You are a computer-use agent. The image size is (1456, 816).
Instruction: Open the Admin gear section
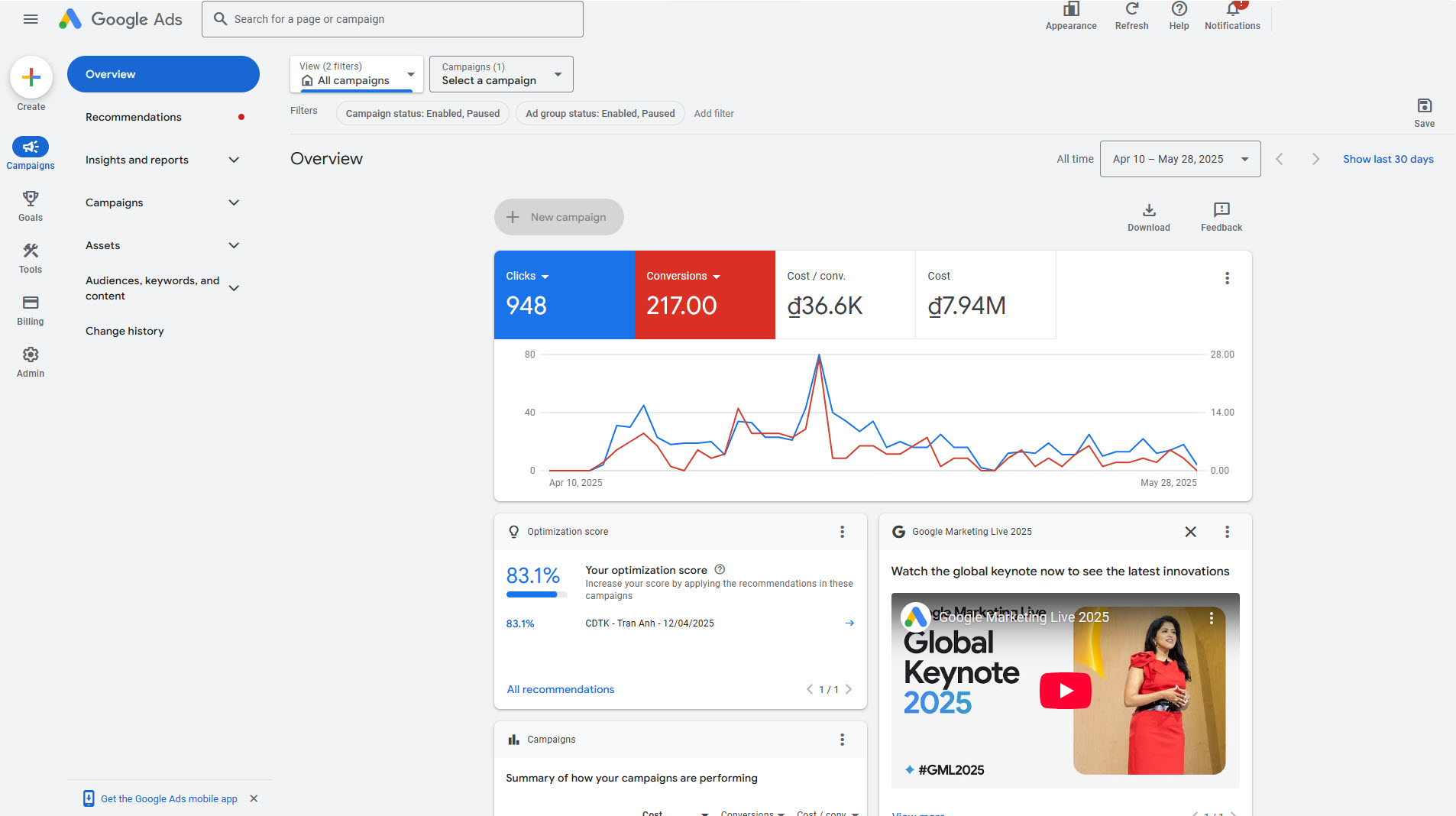(31, 361)
